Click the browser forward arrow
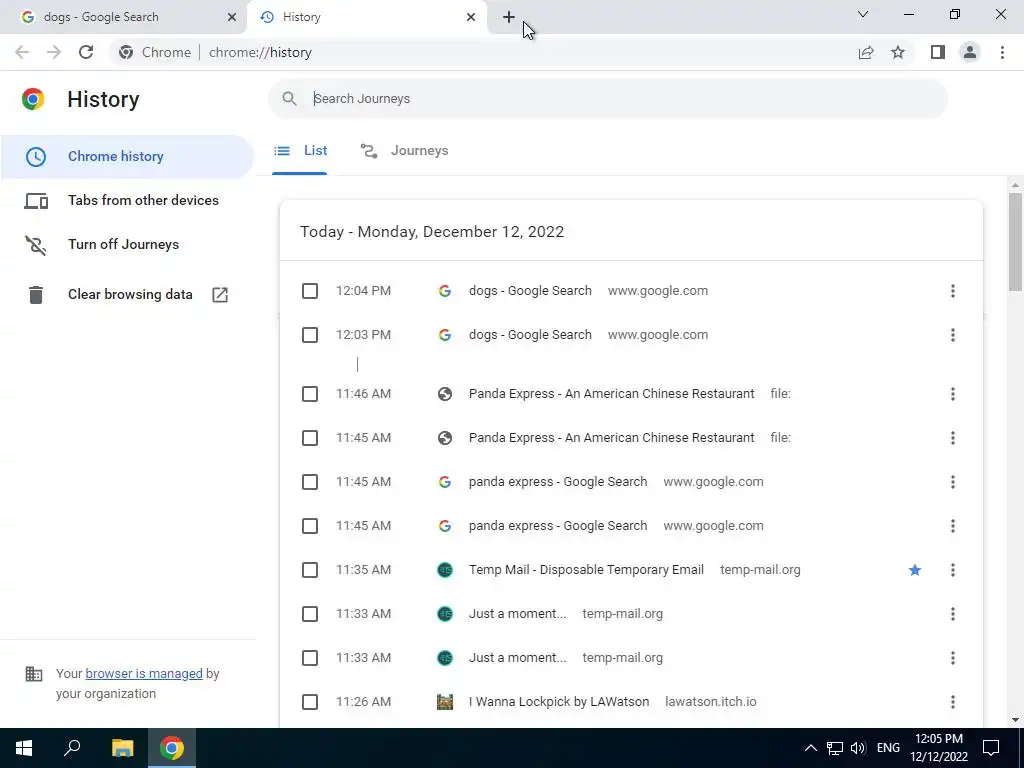Image resolution: width=1024 pixels, height=768 pixels. point(54,52)
